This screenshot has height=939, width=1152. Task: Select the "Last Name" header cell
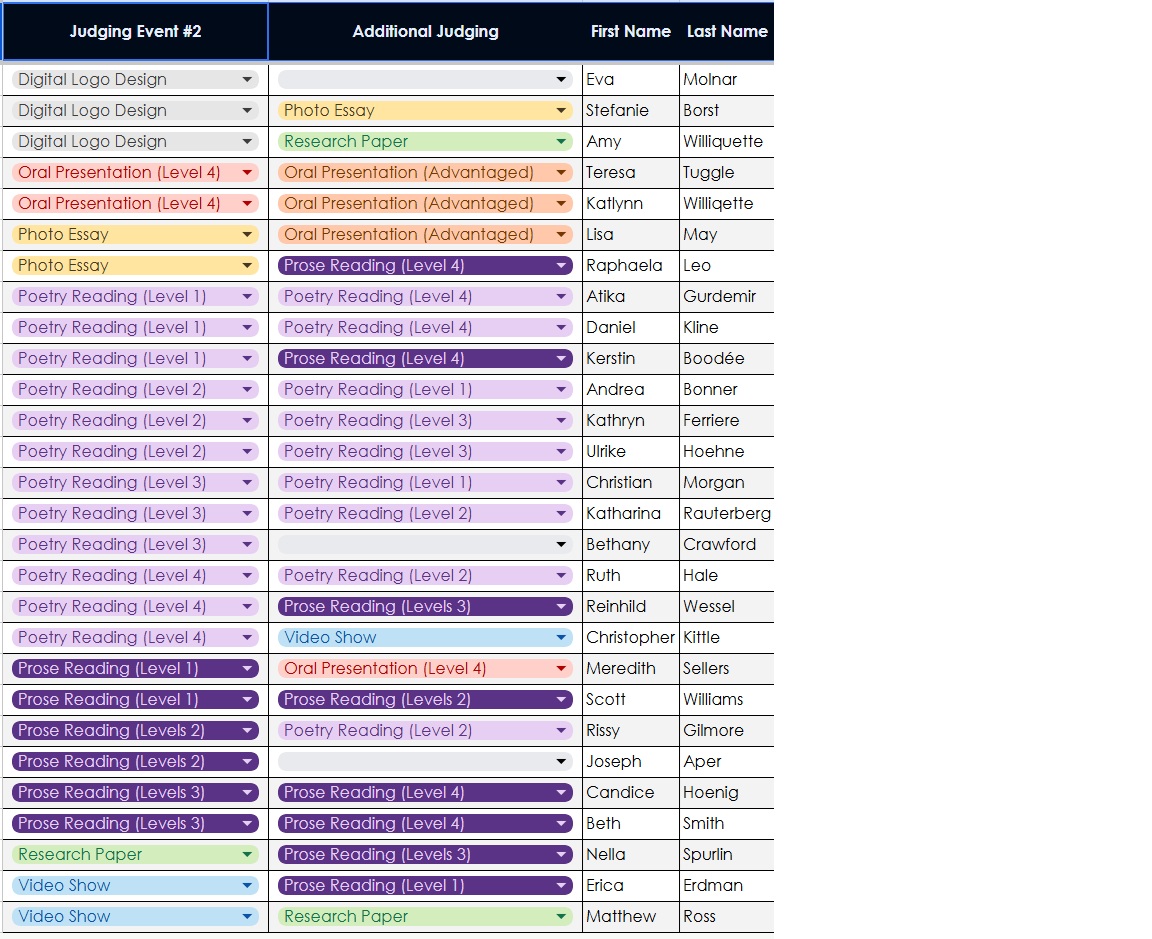726,32
